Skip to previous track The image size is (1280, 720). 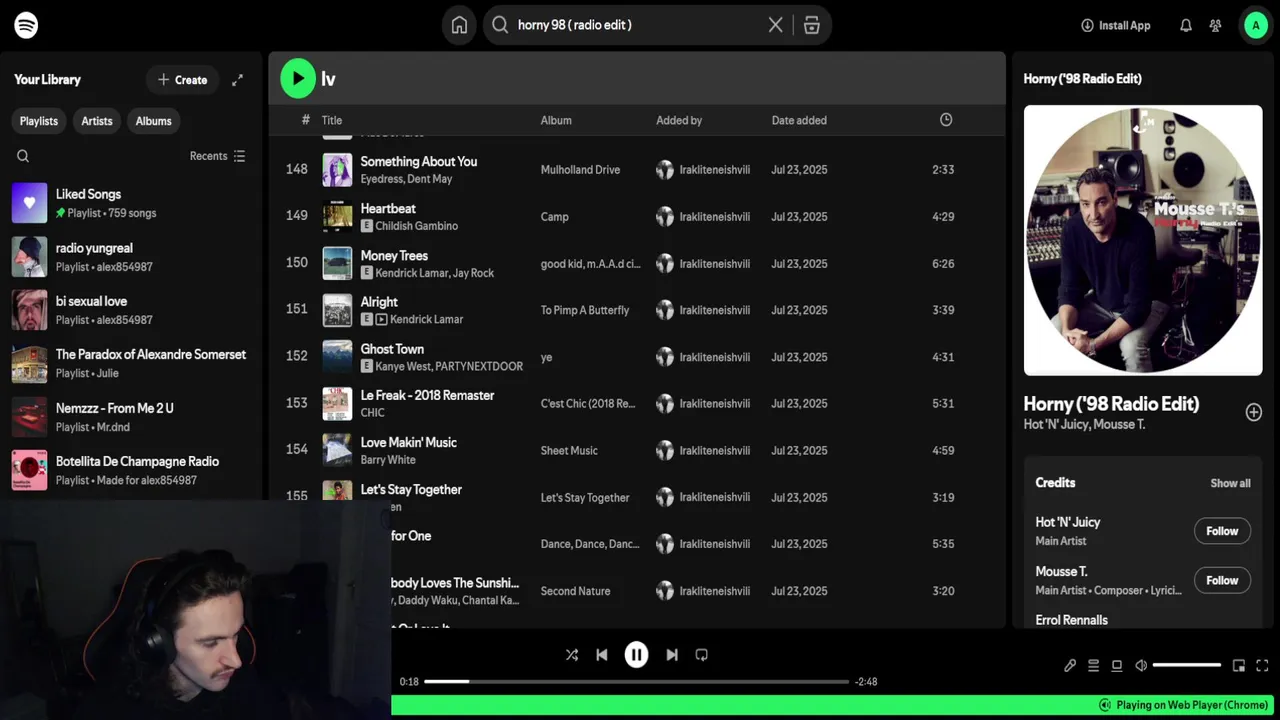602,655
